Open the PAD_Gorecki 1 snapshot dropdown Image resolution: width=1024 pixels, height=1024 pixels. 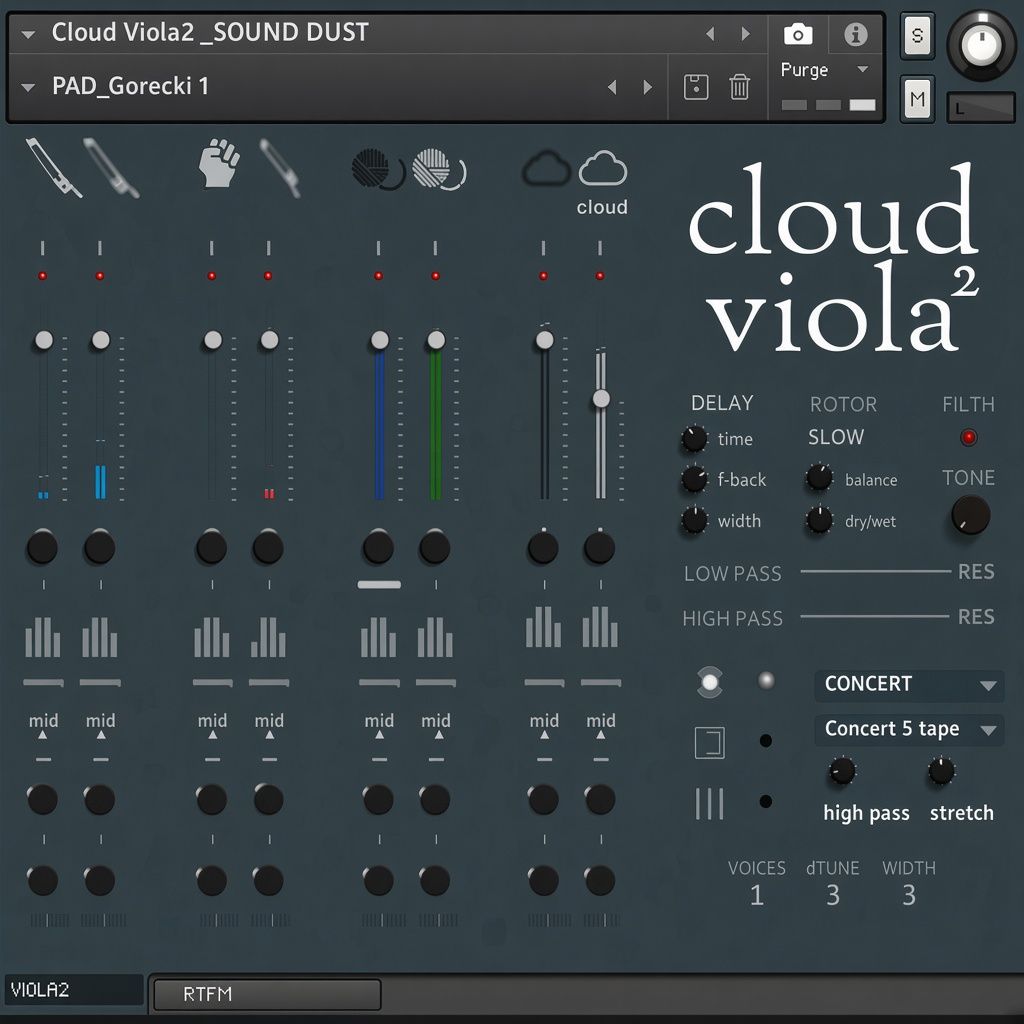[28, 88]
